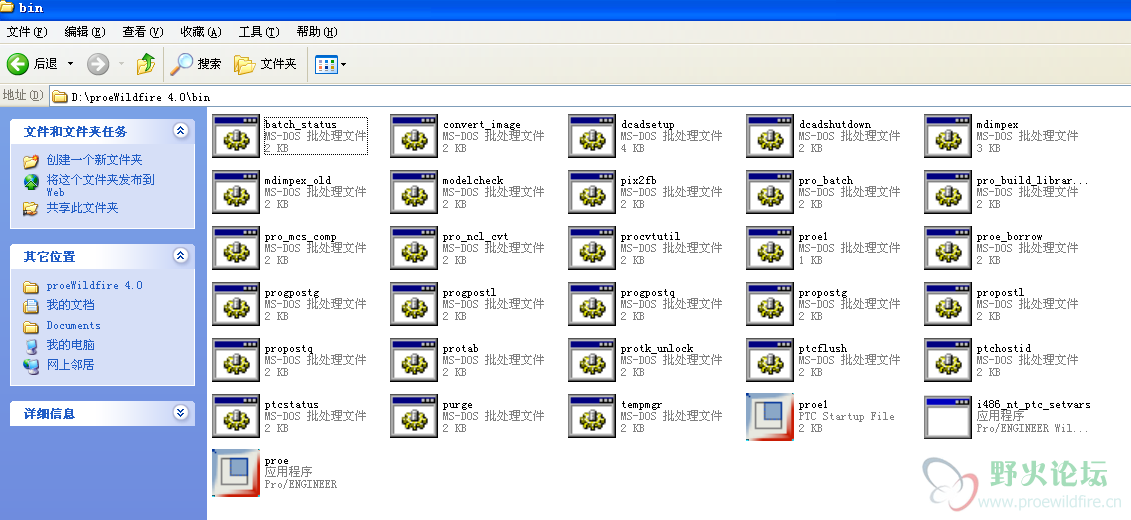Click 创建一个新文件夹 link
Image resolution: width=1131 pixels, height=520 pixels.
click(x=94, y=160)
